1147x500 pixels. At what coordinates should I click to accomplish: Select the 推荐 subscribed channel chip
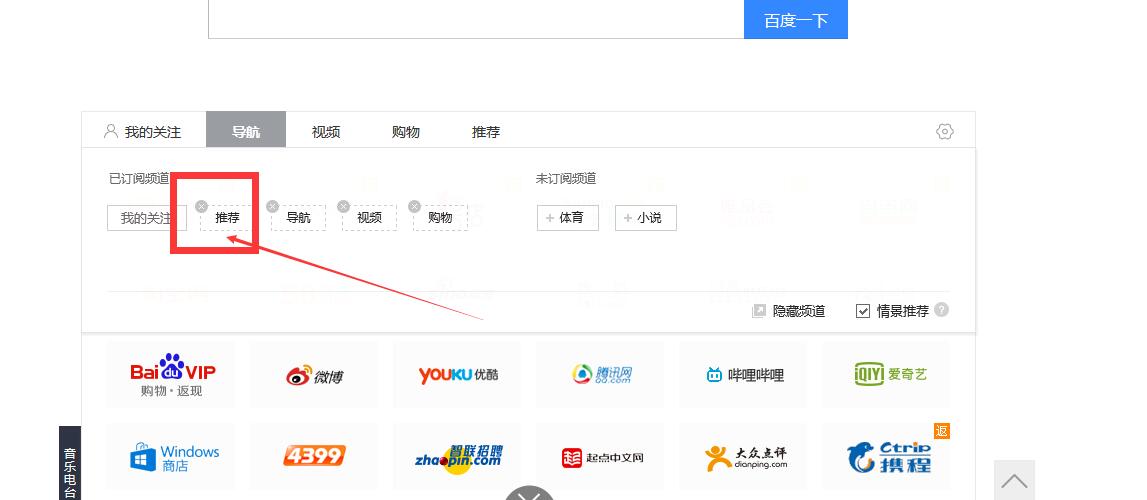(x=227, y=218)
